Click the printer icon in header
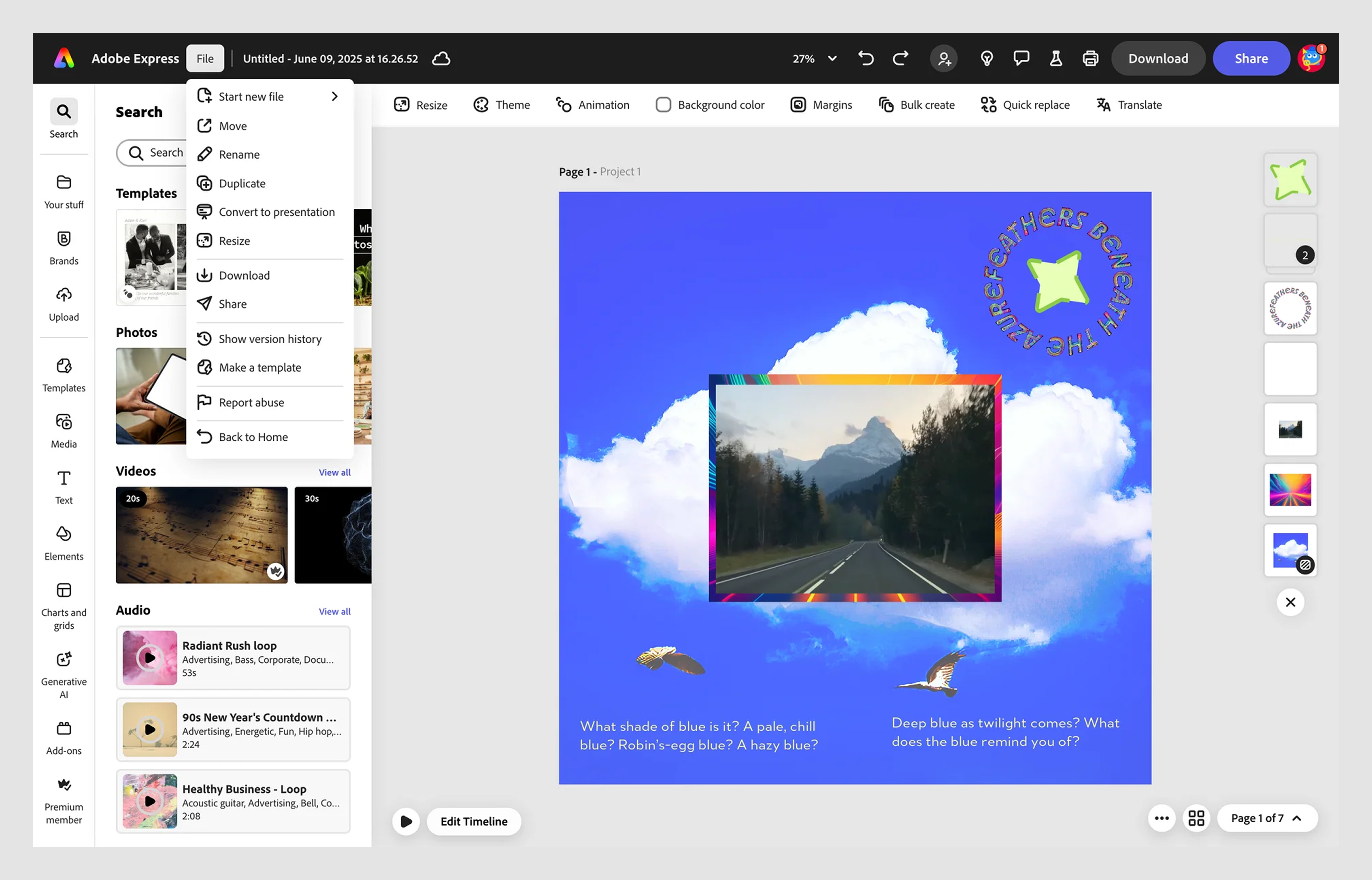The image size is (1372, 880). tap(1090, 58)
